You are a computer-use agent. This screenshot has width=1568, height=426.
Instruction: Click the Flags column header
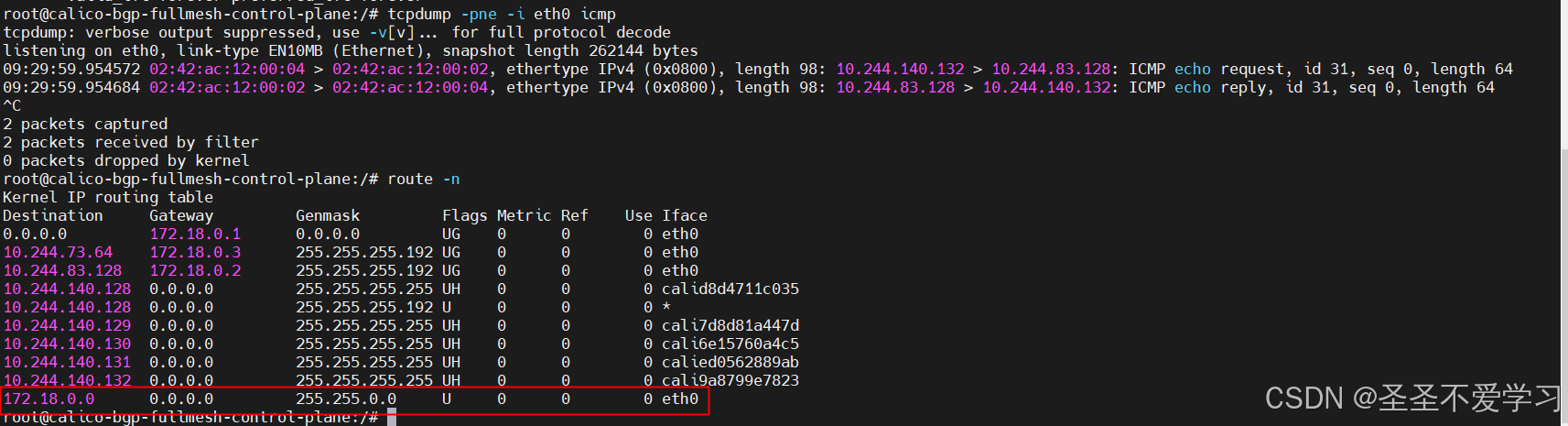click(464, 215)
